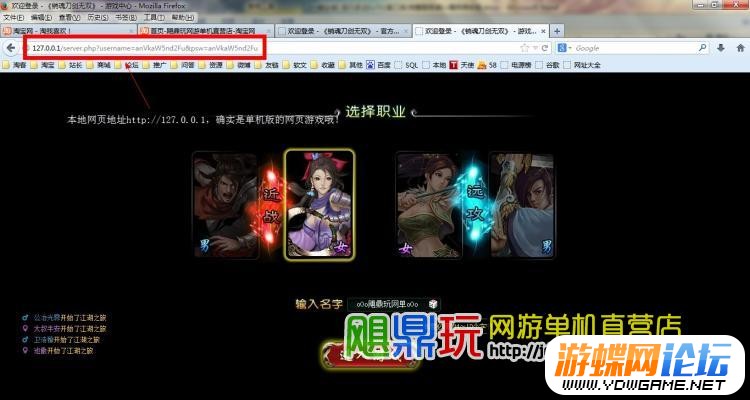Expand the 淘宝 bookmark folder
750x400 pixels.
(42, 65)
